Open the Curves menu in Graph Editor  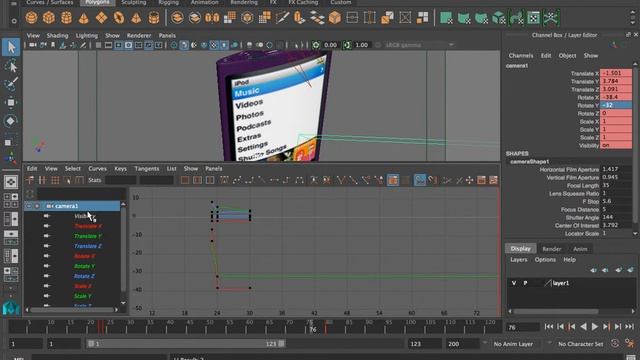tap(97, 169)
